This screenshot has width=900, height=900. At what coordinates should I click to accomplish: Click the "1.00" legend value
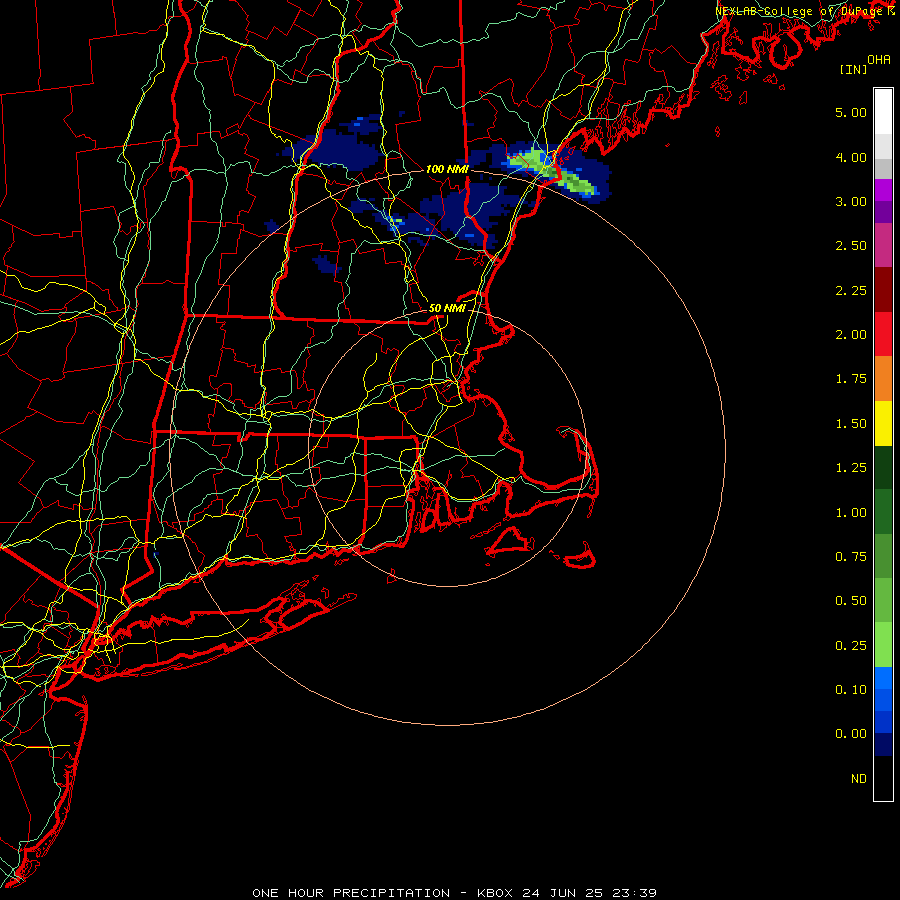[851, 513]
